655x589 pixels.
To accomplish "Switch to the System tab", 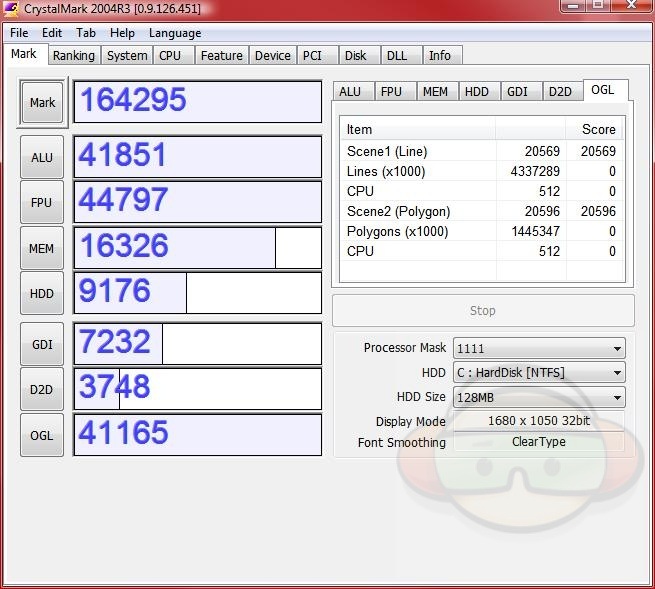I will coord(127,56).
